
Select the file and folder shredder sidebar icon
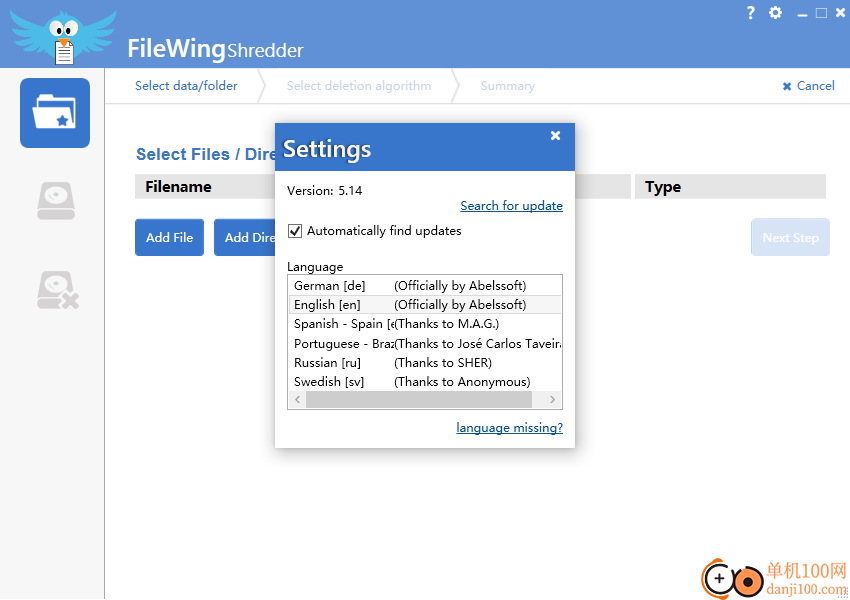(55, 113)
